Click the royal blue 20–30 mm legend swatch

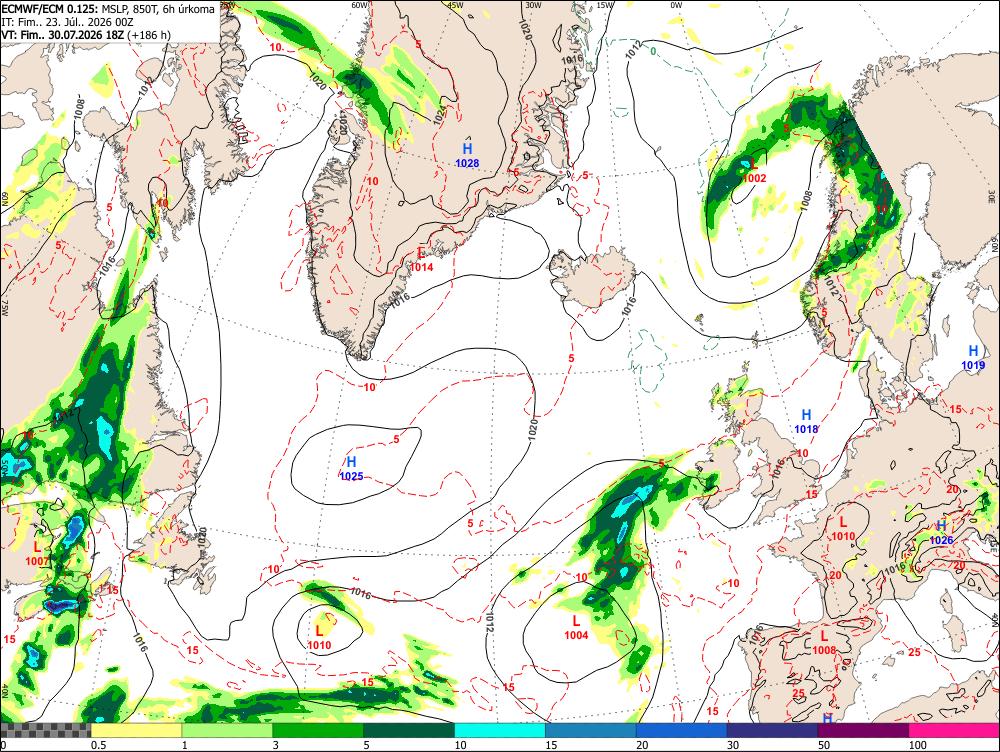pos(682,730)
